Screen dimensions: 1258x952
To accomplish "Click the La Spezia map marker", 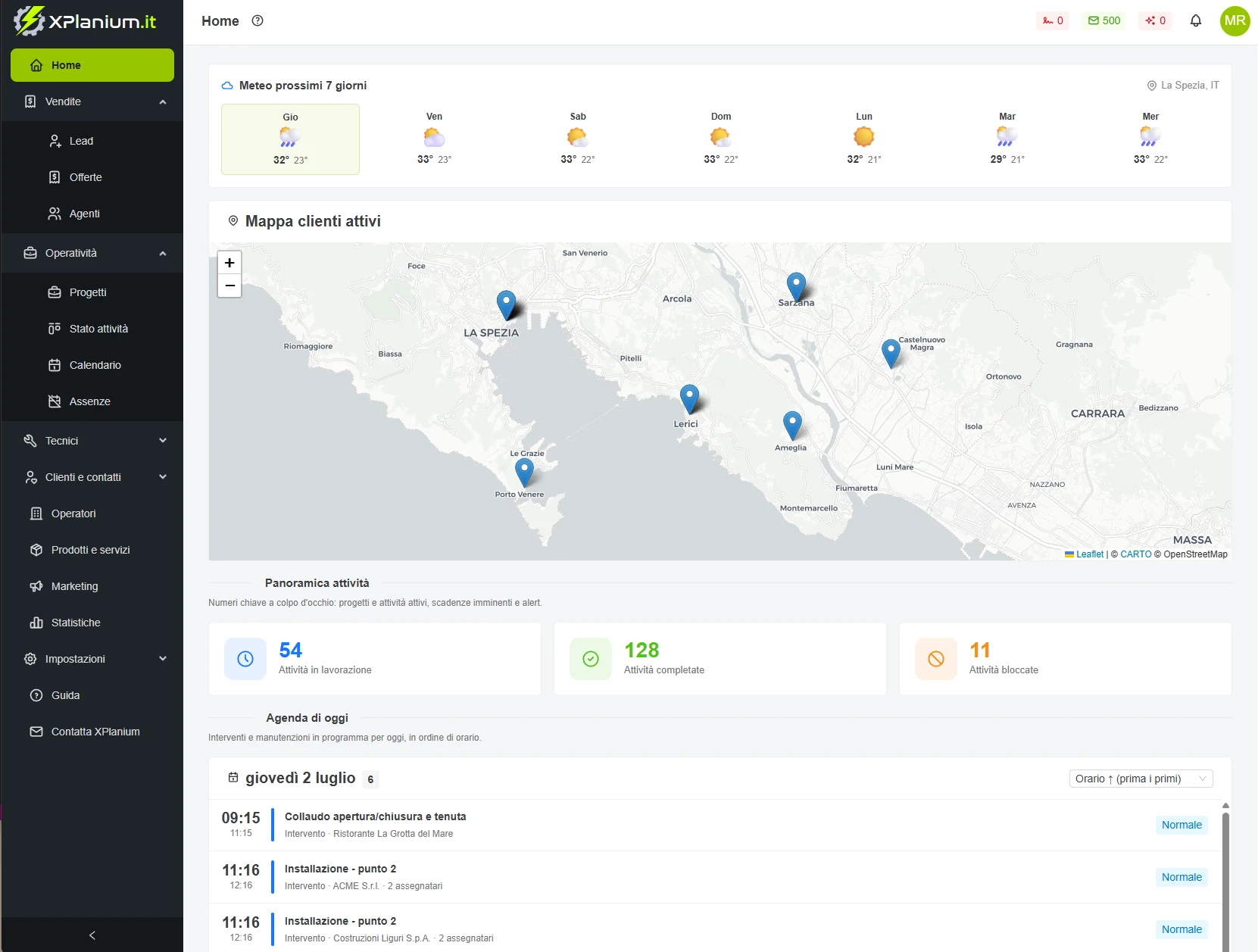I will point(506,304).
